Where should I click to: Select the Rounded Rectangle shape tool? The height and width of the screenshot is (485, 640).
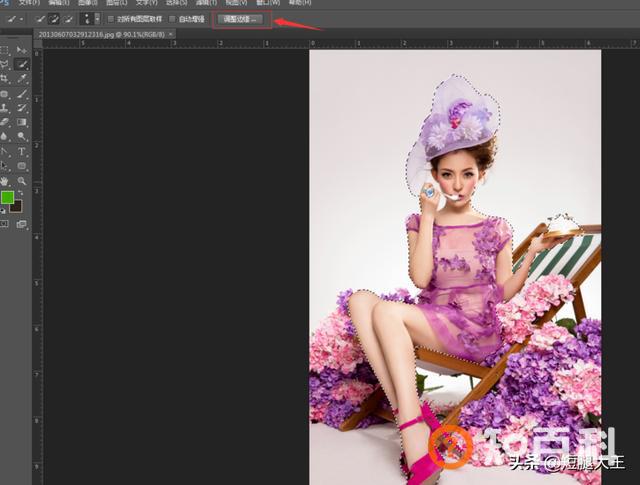[22, 166]
